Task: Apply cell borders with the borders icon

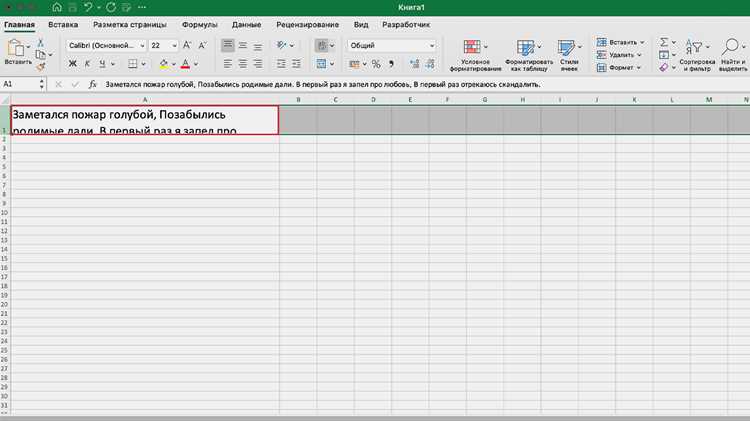Action: coord(132,64)
